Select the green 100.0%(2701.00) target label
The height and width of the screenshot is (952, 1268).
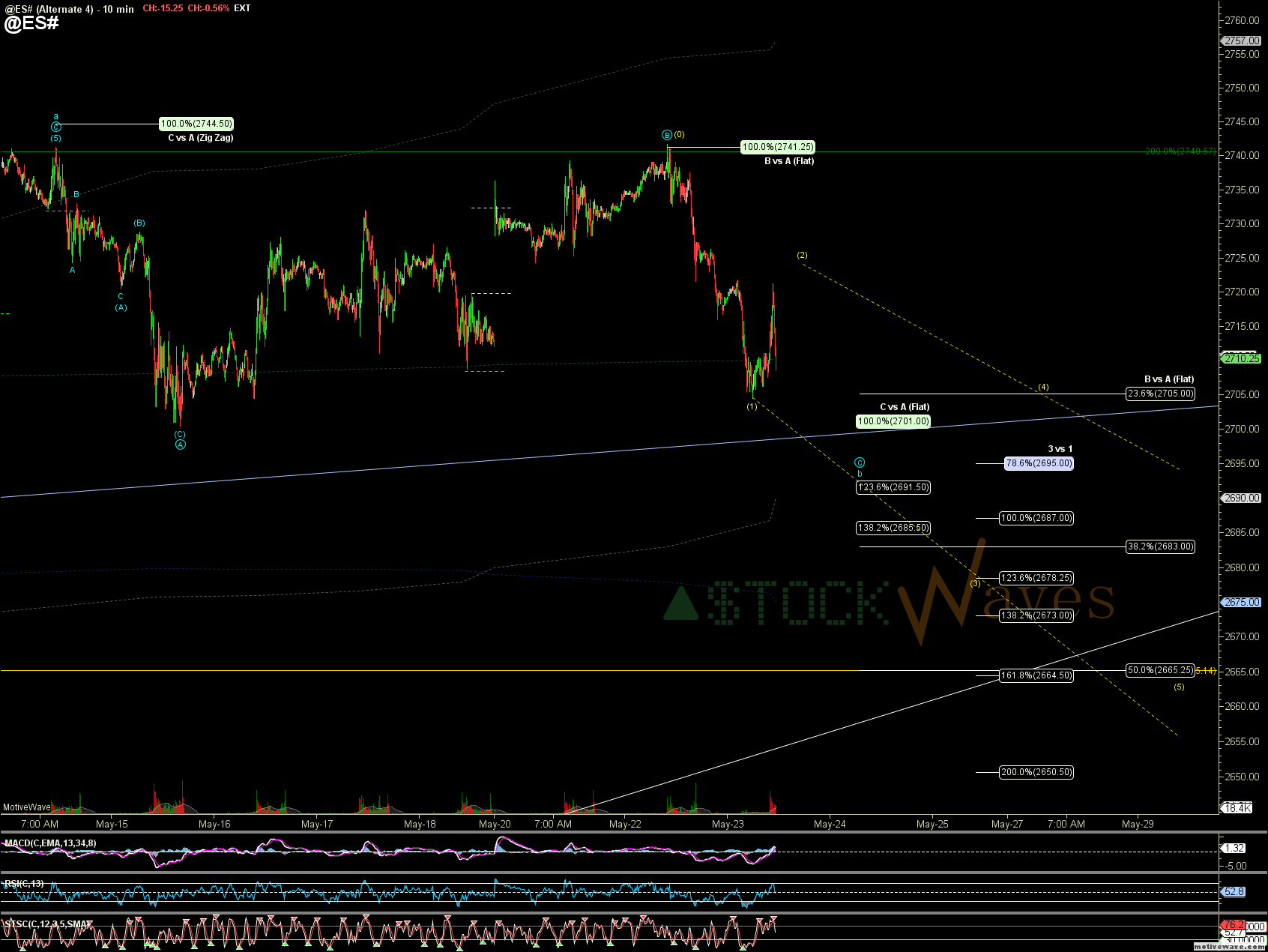pos(893,421)
